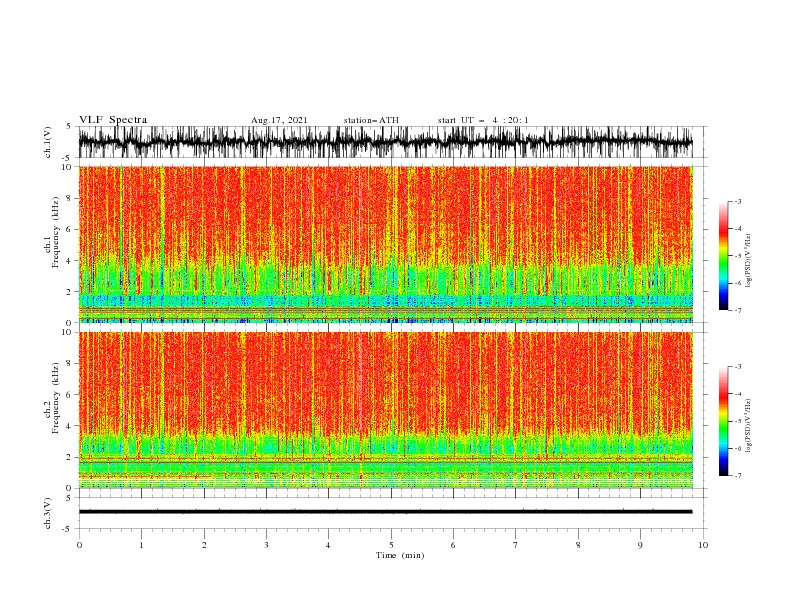
Task: Click the ch.2 spectrogram plot
Action: point(385,410)
